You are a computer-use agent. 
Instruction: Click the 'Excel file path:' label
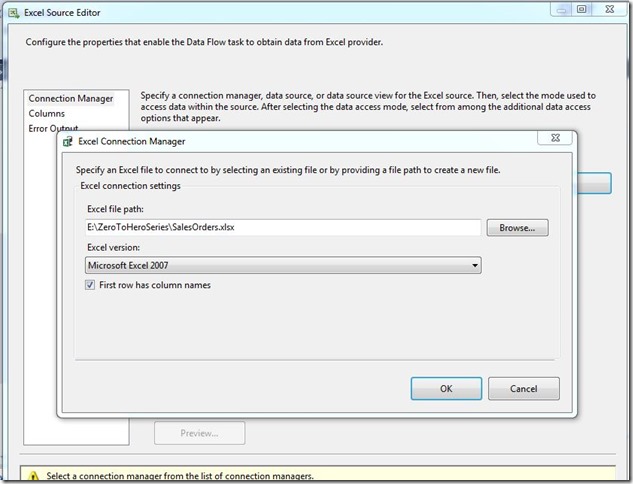(115, 209)
